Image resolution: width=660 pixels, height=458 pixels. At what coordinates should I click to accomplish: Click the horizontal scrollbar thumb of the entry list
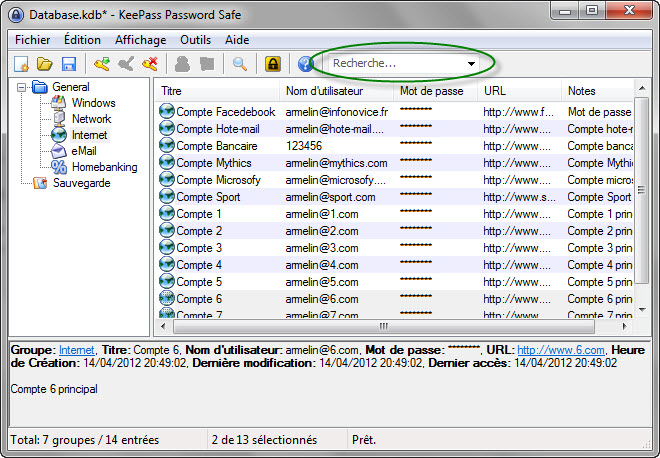point(383,326)
